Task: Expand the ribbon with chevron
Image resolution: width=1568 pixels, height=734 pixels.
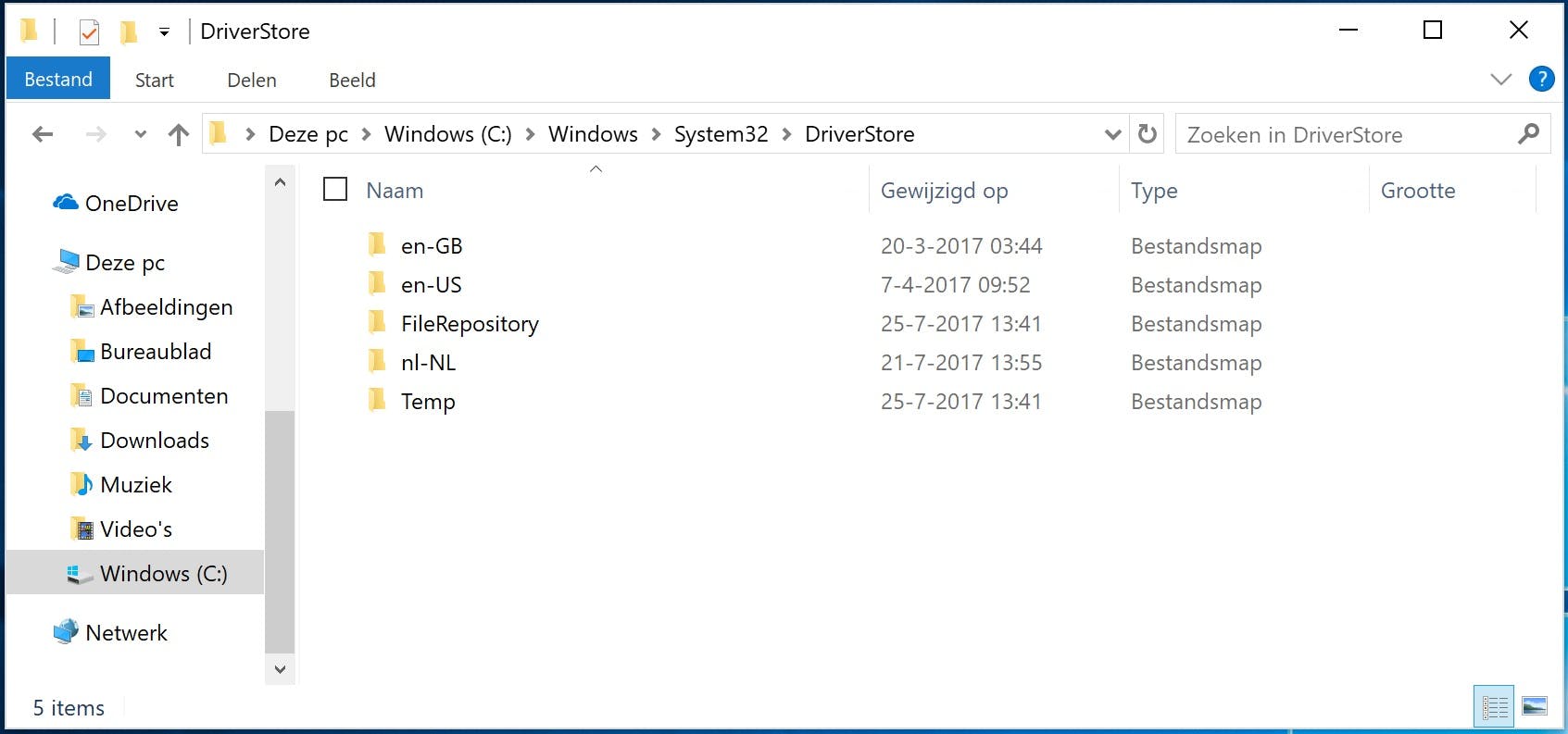Action: 1501,80
